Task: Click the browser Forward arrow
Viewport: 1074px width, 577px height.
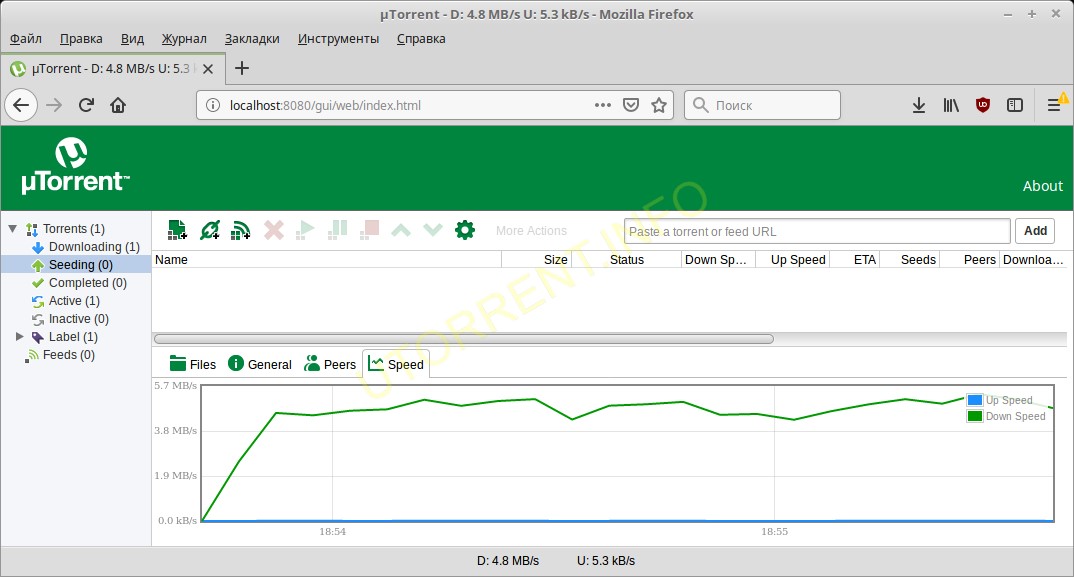Action: 54,106
